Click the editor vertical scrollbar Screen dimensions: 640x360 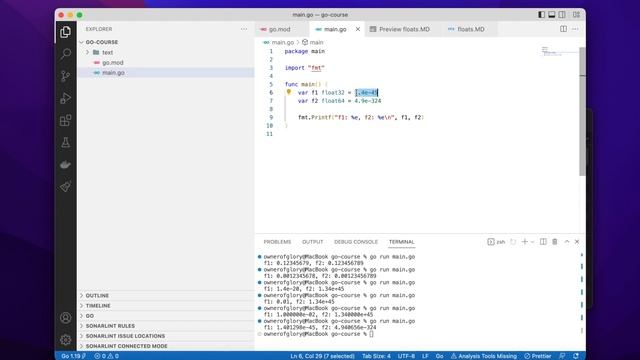point(582,111)
